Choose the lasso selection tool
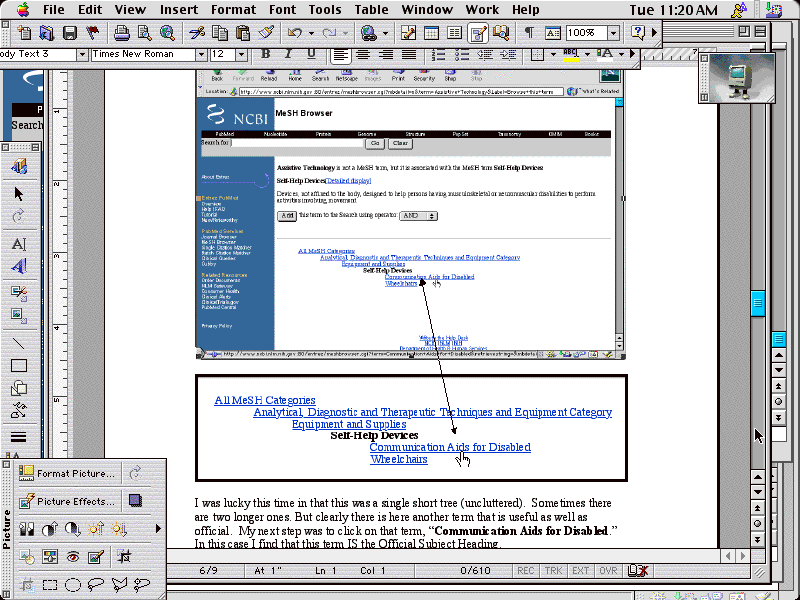The image size is (800, 600). coord(96,585)
